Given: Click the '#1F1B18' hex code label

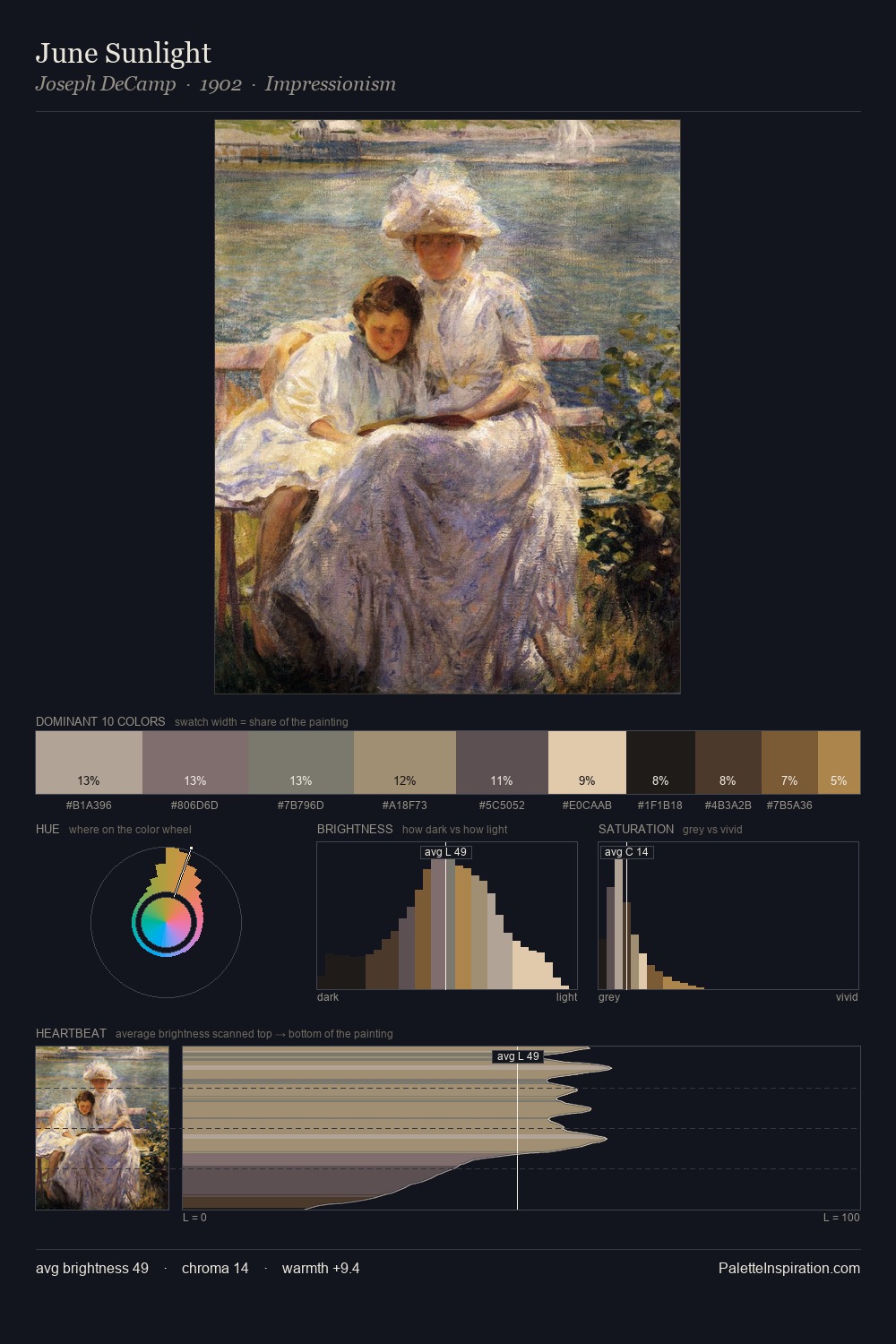Looking at the screenshot, I should tap(660, 805).
